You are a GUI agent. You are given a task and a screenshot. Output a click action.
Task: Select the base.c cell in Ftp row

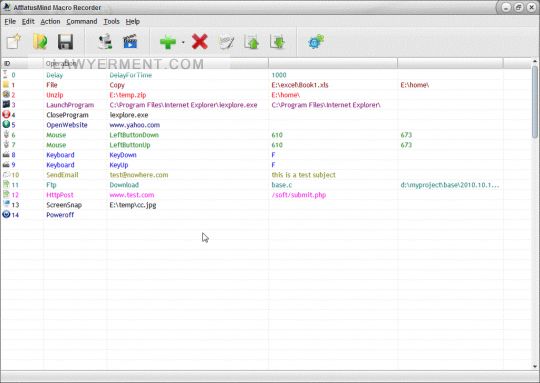point(282,185)
